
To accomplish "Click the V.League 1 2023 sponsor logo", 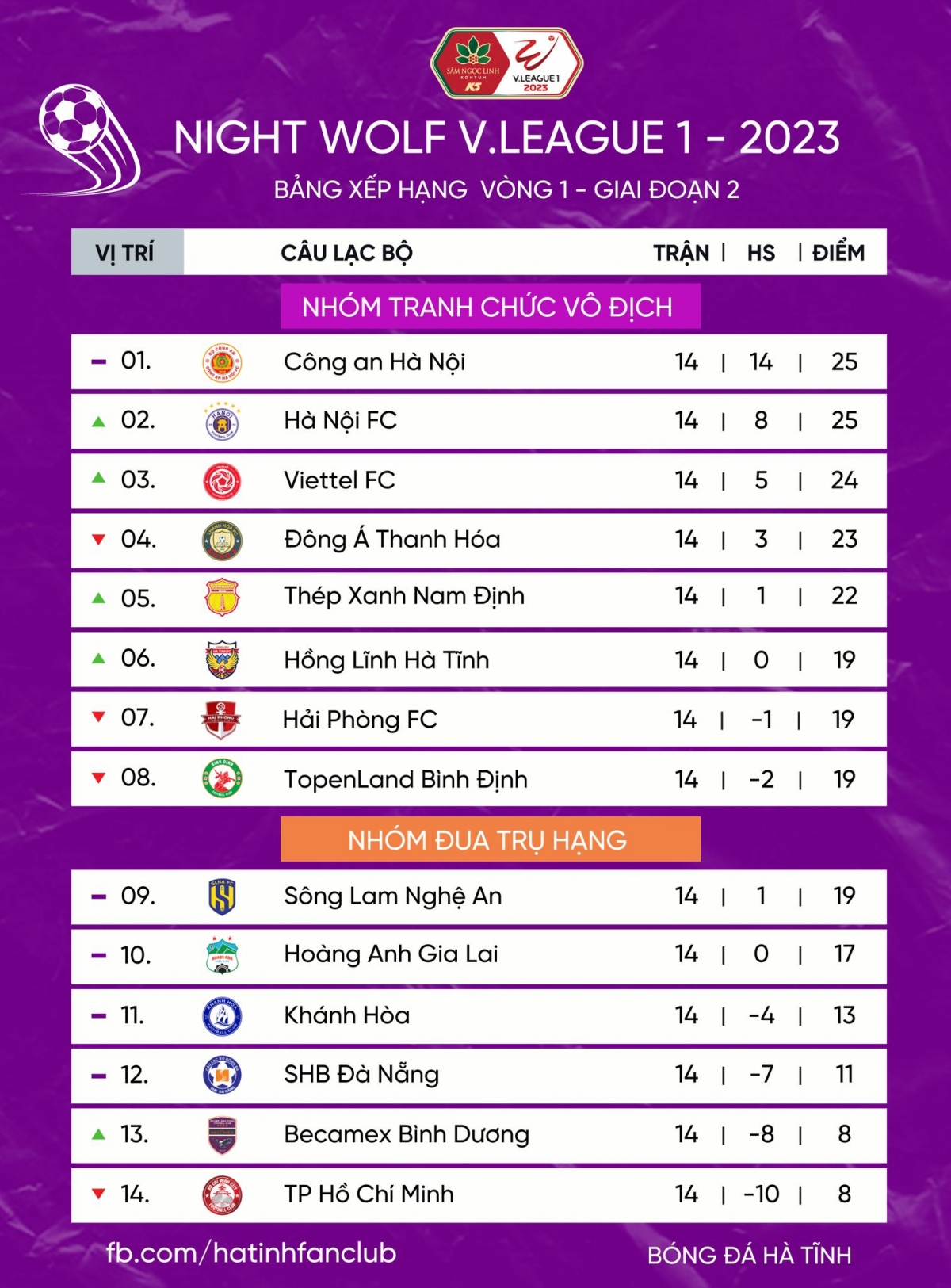I will pos(507,63).
